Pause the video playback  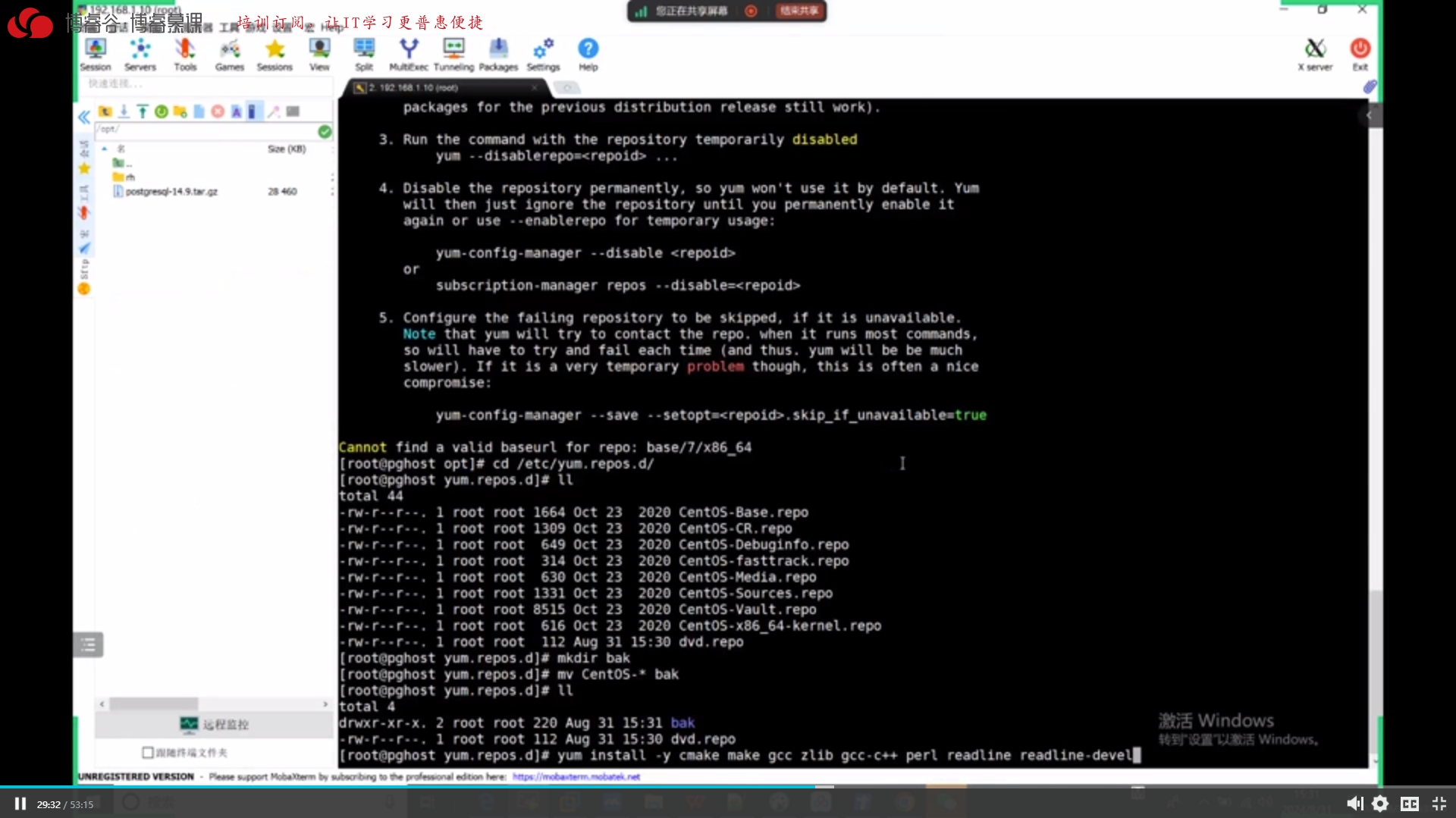[x=20, y=804]
